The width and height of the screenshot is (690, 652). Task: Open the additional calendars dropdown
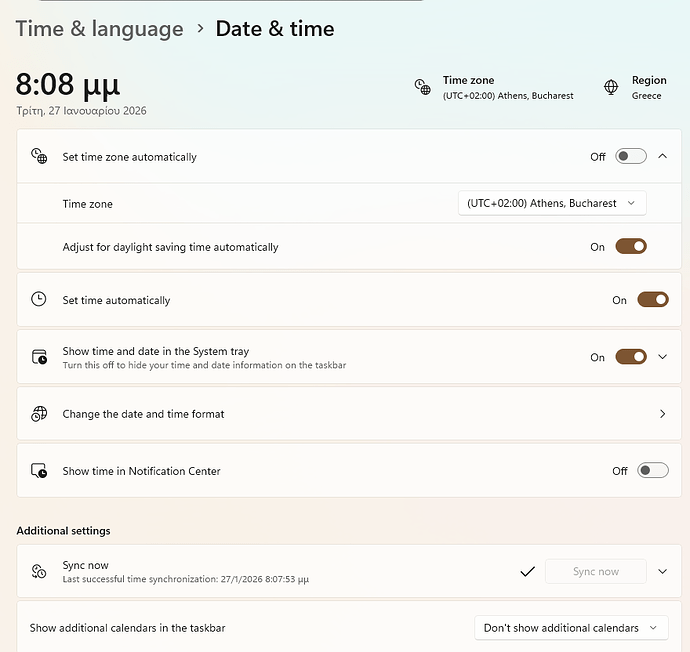point(570,628)
